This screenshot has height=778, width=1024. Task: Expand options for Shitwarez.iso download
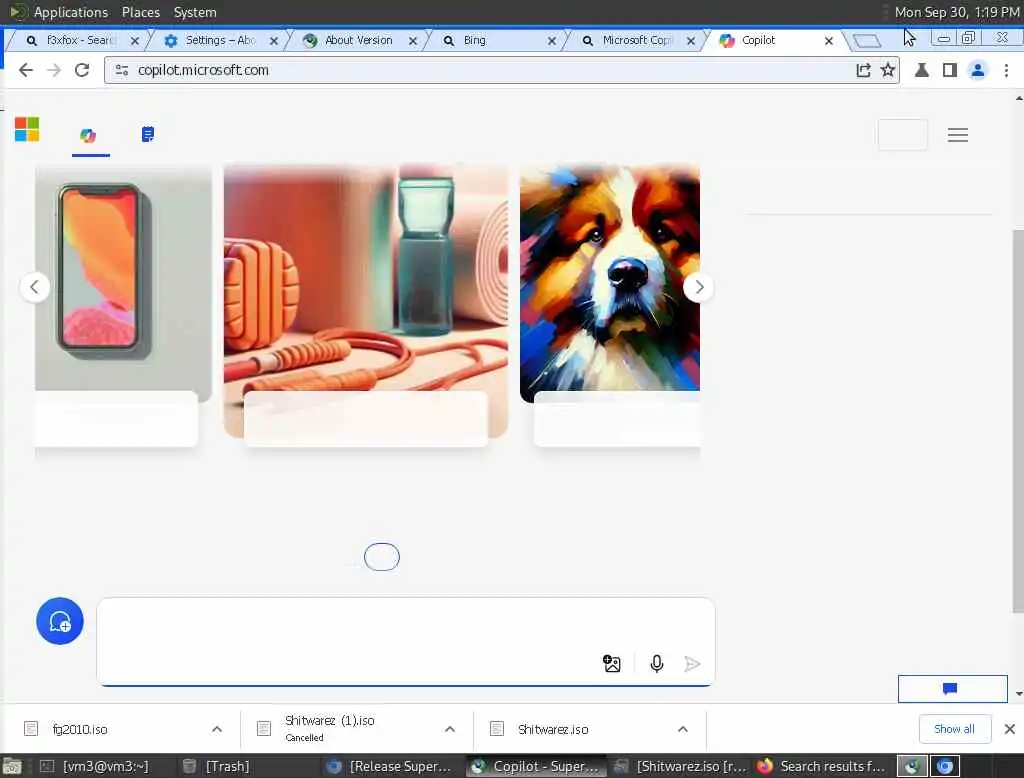pyautogui.click(x=682, y=729)
